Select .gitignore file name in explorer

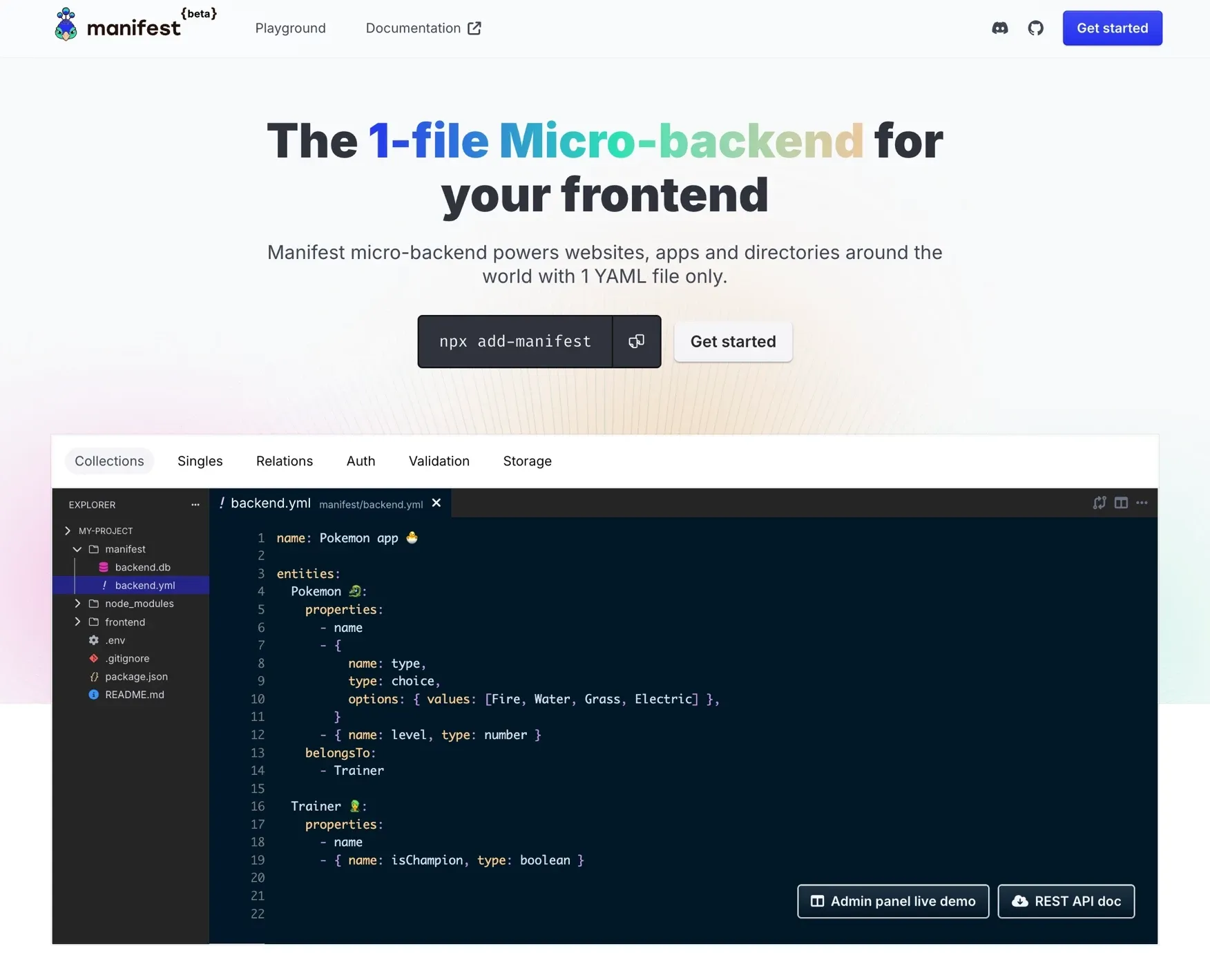coord(127,658)
